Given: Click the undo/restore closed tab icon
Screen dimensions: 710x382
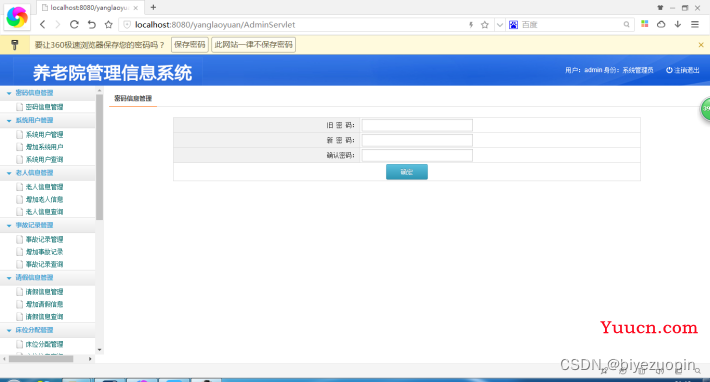Looking at the screenshot, I should 91,24.
